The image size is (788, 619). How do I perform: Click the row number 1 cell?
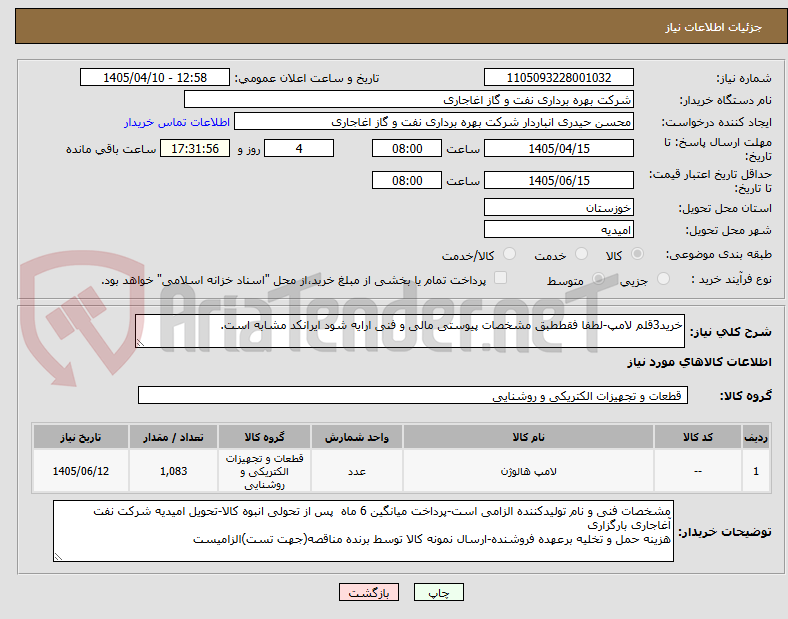[756, 471]
